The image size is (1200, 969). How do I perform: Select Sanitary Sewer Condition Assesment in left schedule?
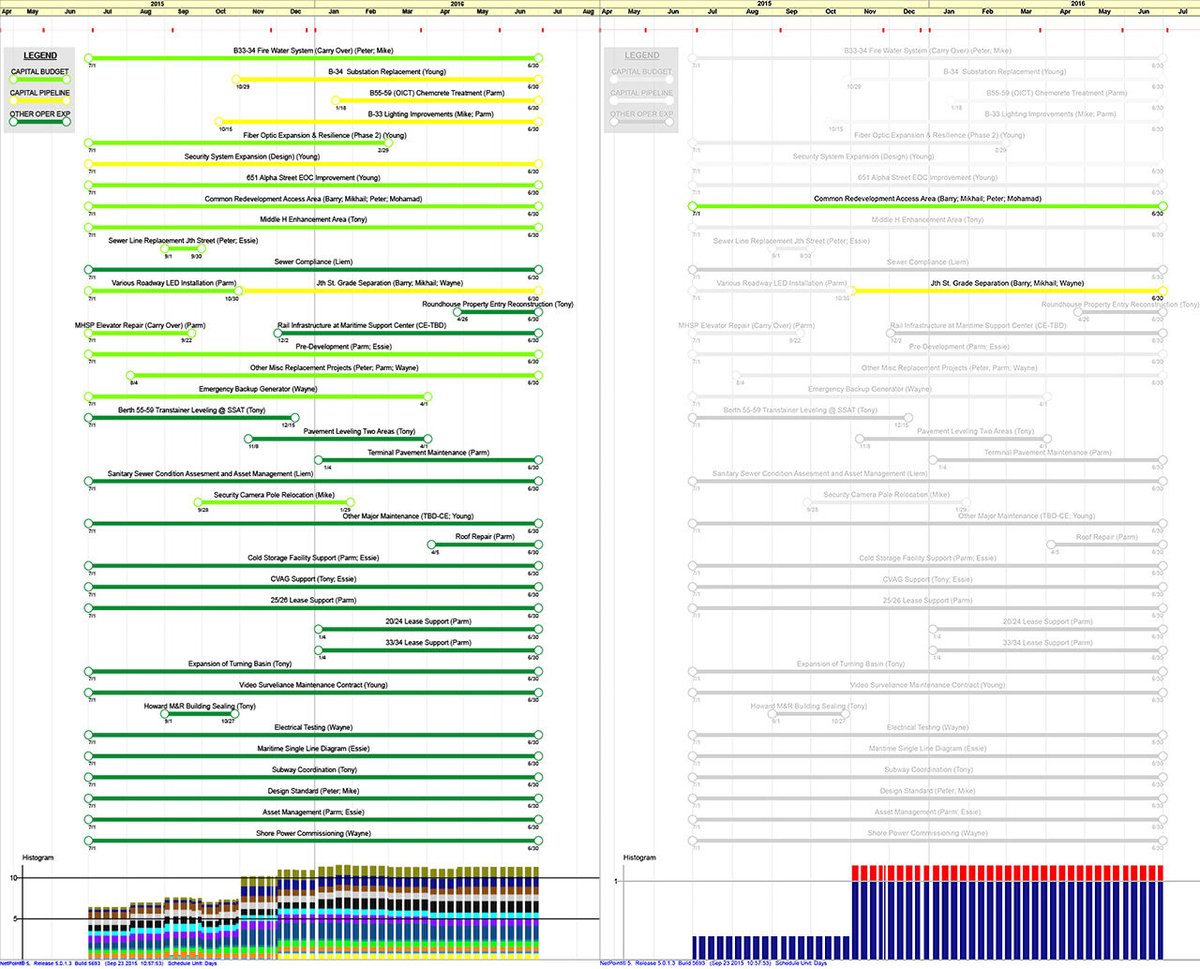click(x=313, y=481)
